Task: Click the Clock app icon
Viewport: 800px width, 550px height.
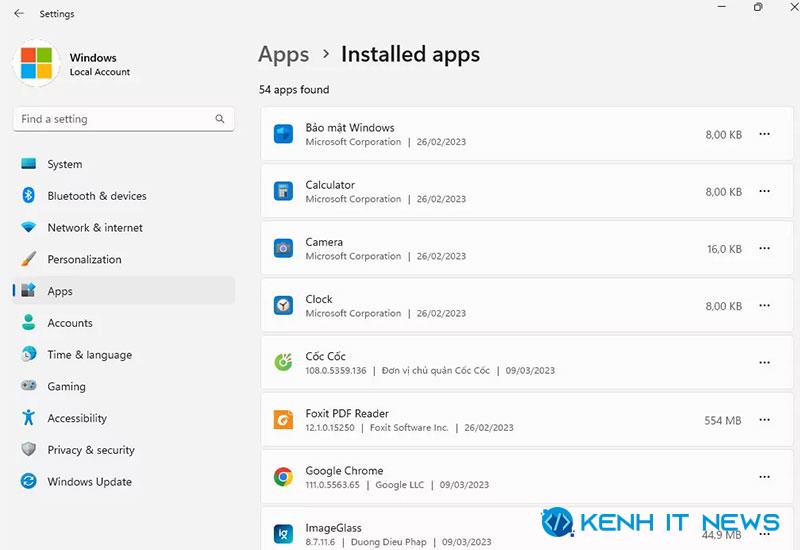Action: click(283, 306)
